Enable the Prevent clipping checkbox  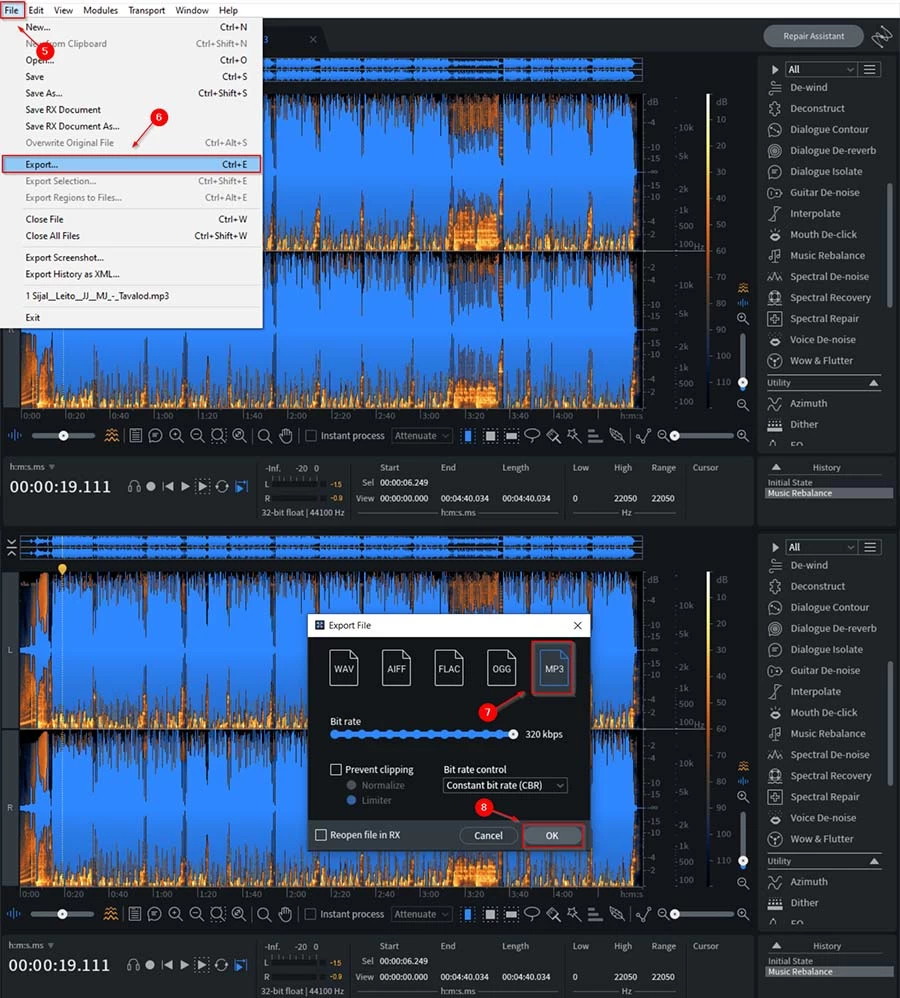pos(337,770)
